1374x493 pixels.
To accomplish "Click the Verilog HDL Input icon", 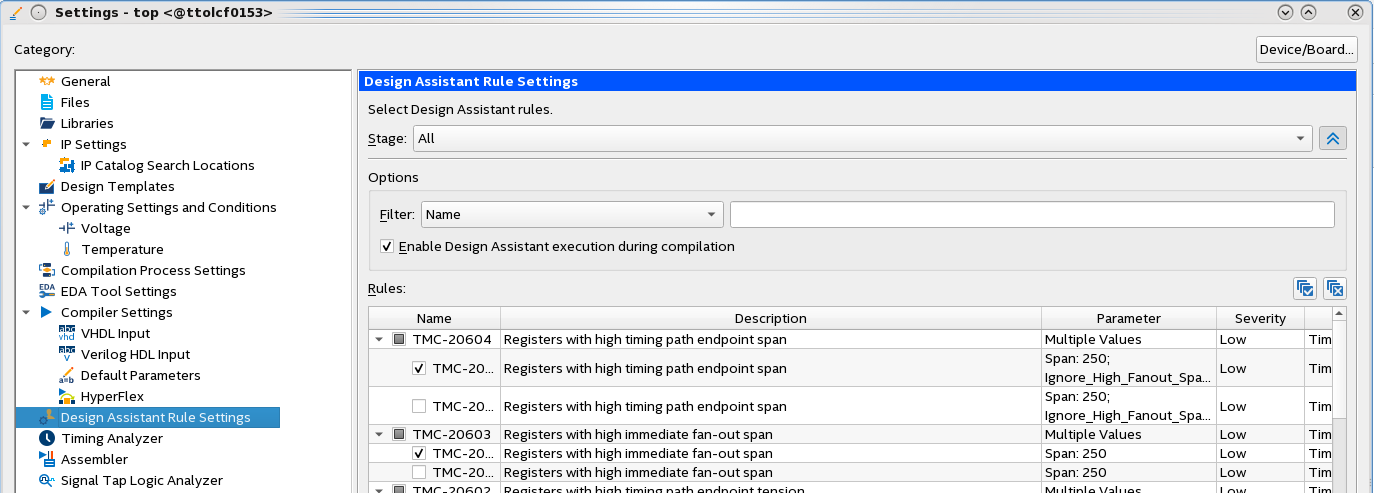I will (67, 354).
